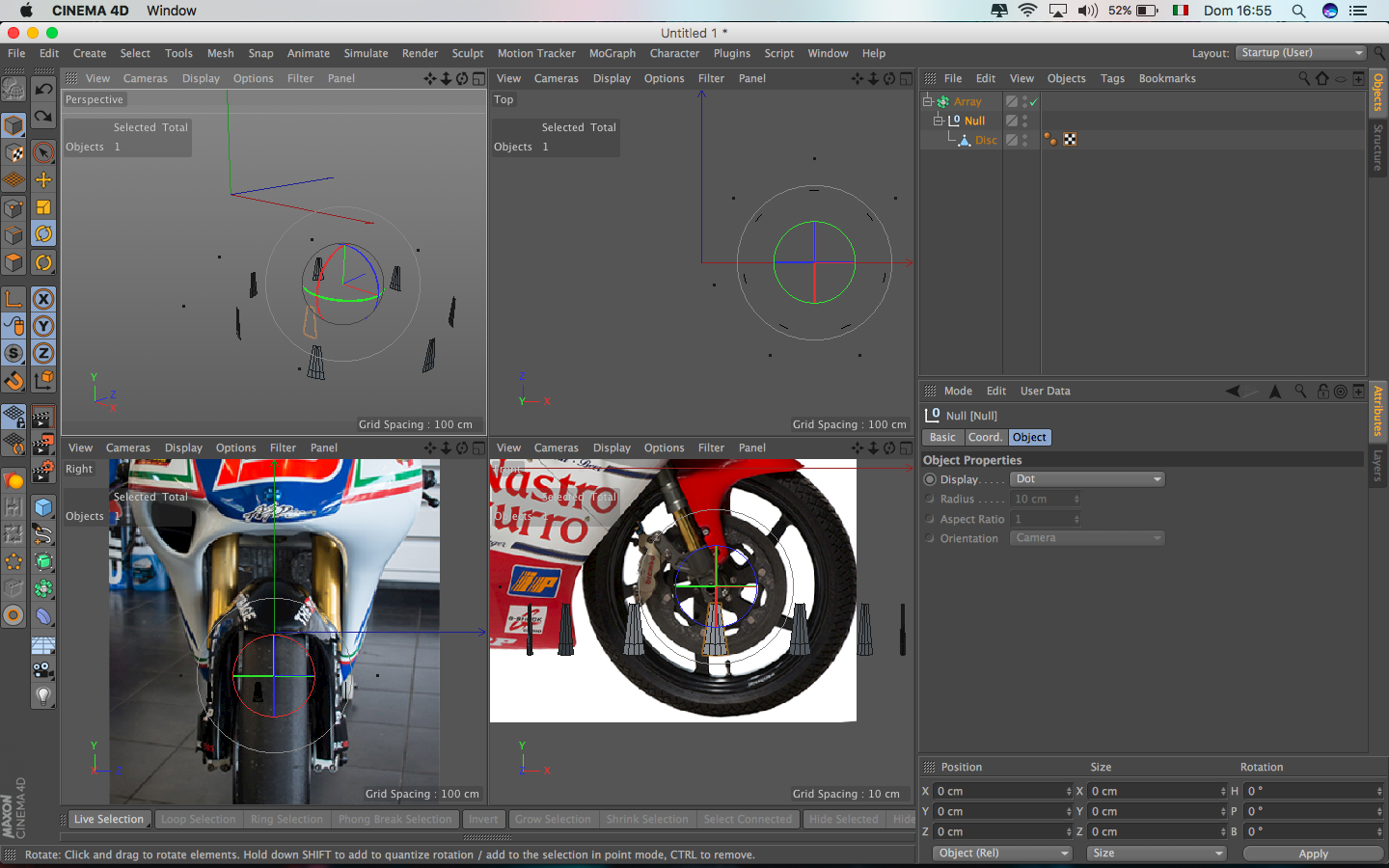Open macOS Spotlight search icon
1389x868 pixels.
click(x=1298, y=11)
